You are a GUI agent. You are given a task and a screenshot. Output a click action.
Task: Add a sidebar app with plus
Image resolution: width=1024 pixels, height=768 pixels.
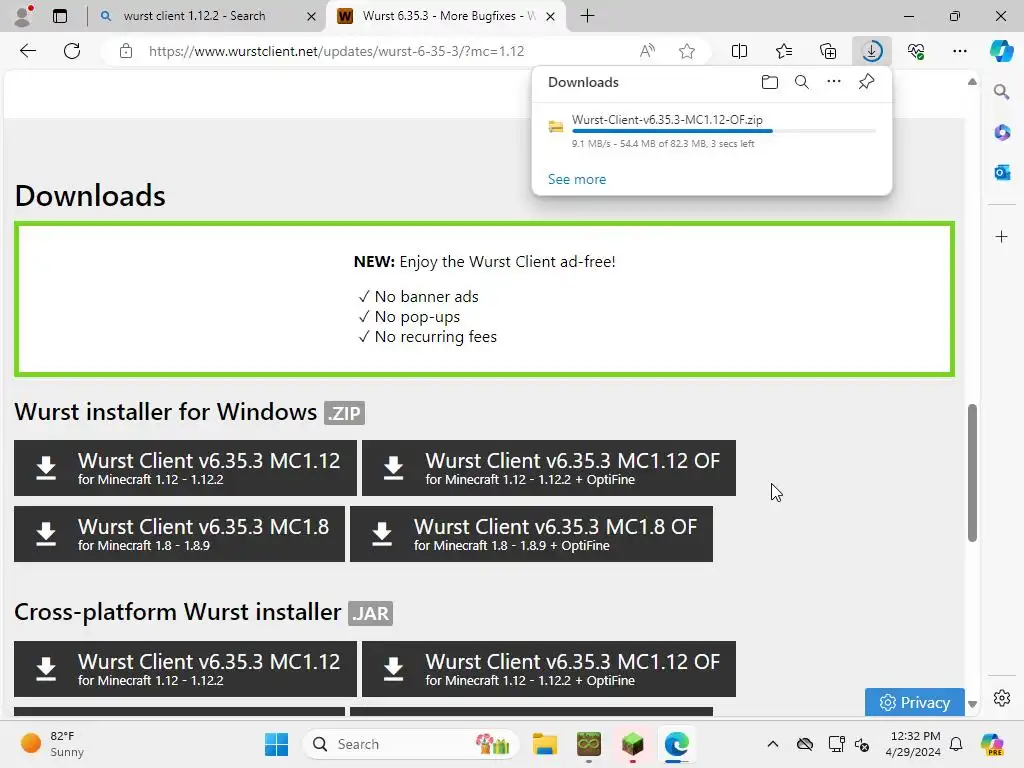[x=1002, y=236]
